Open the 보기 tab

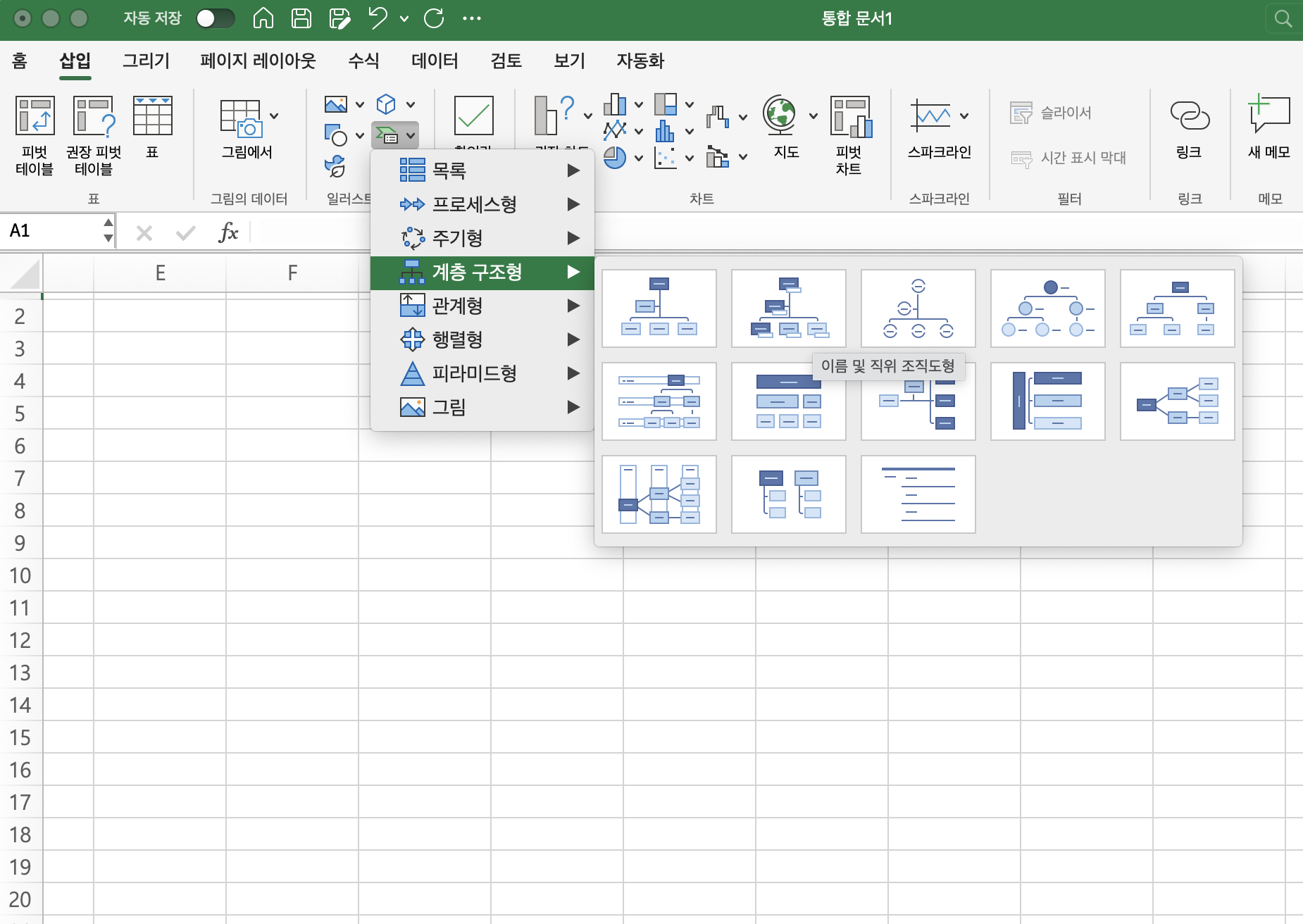[x=569, y=61]
